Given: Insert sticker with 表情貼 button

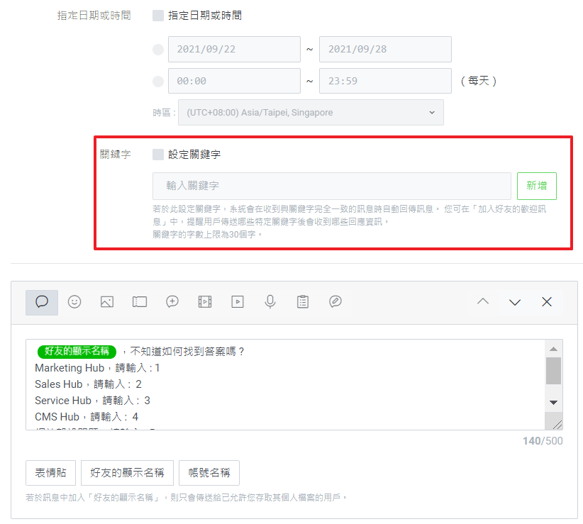Looking at the screenshot, I should tap(51, 473).
